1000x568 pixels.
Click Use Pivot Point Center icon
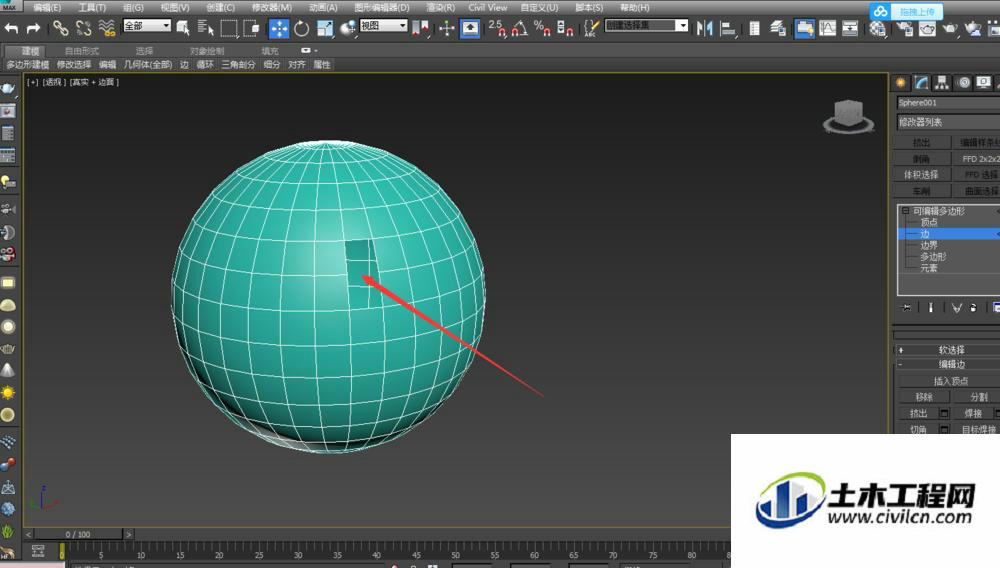[421, 28]
